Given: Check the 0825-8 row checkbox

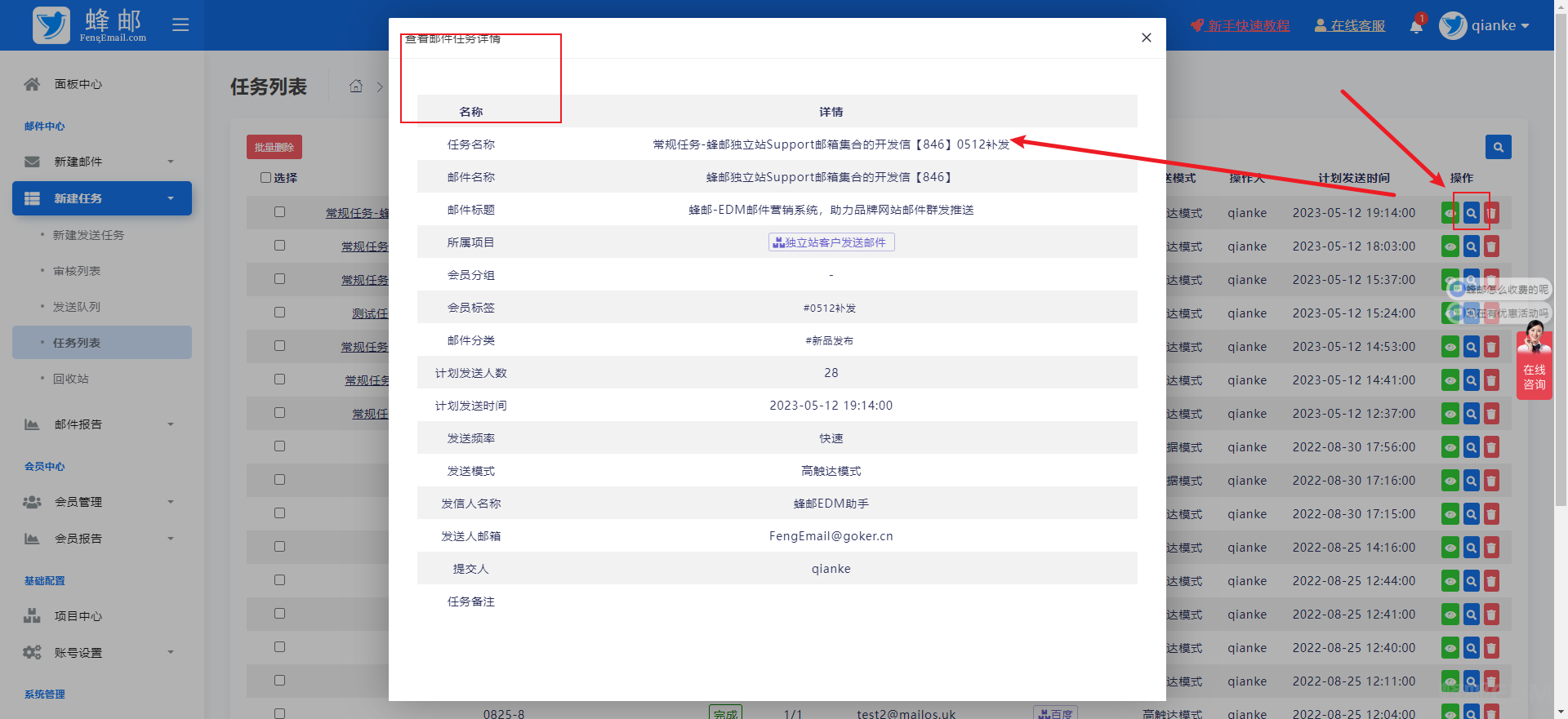Looking at the screenshot, I should click(279, 713).
